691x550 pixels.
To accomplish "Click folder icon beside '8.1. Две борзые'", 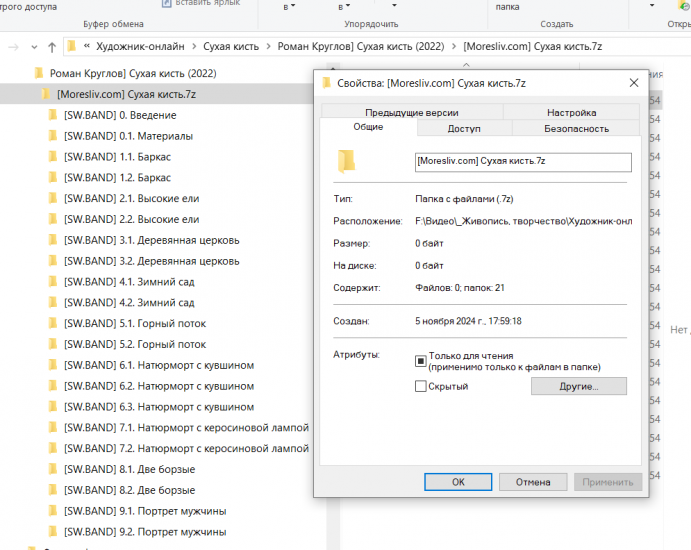I will click(53, 469).
